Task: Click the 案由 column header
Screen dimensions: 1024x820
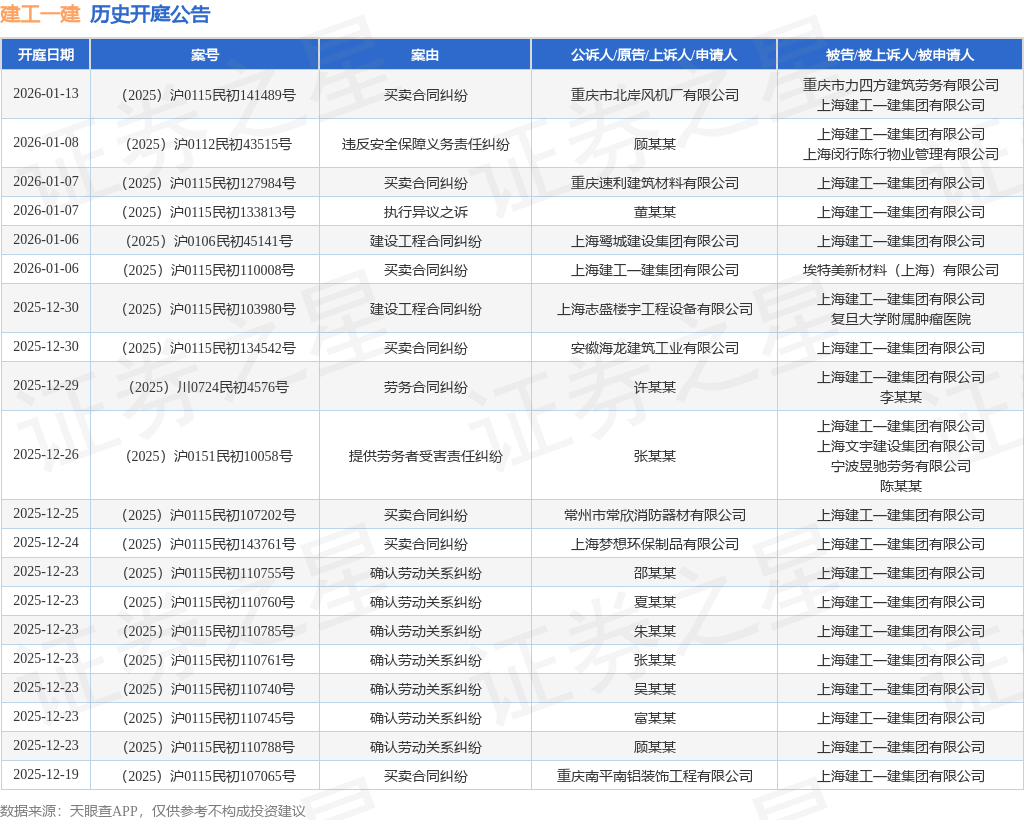Action: [425, 55]
